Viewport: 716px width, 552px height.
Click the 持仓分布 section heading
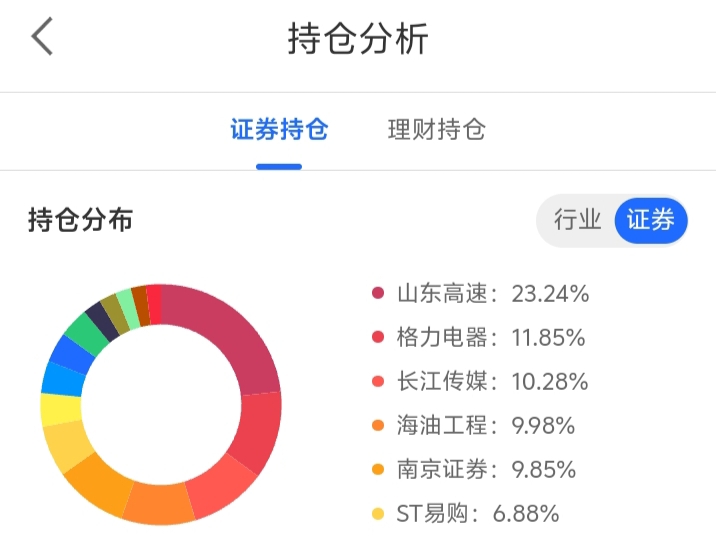pos(80,220)
